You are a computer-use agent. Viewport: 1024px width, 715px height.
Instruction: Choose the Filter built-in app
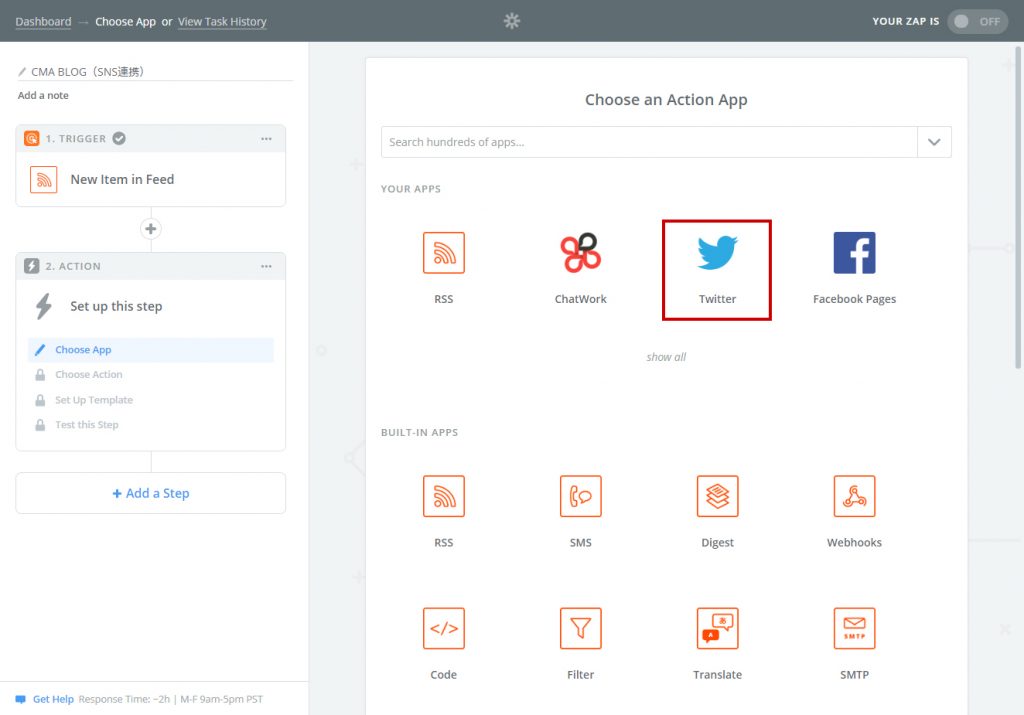580,628
